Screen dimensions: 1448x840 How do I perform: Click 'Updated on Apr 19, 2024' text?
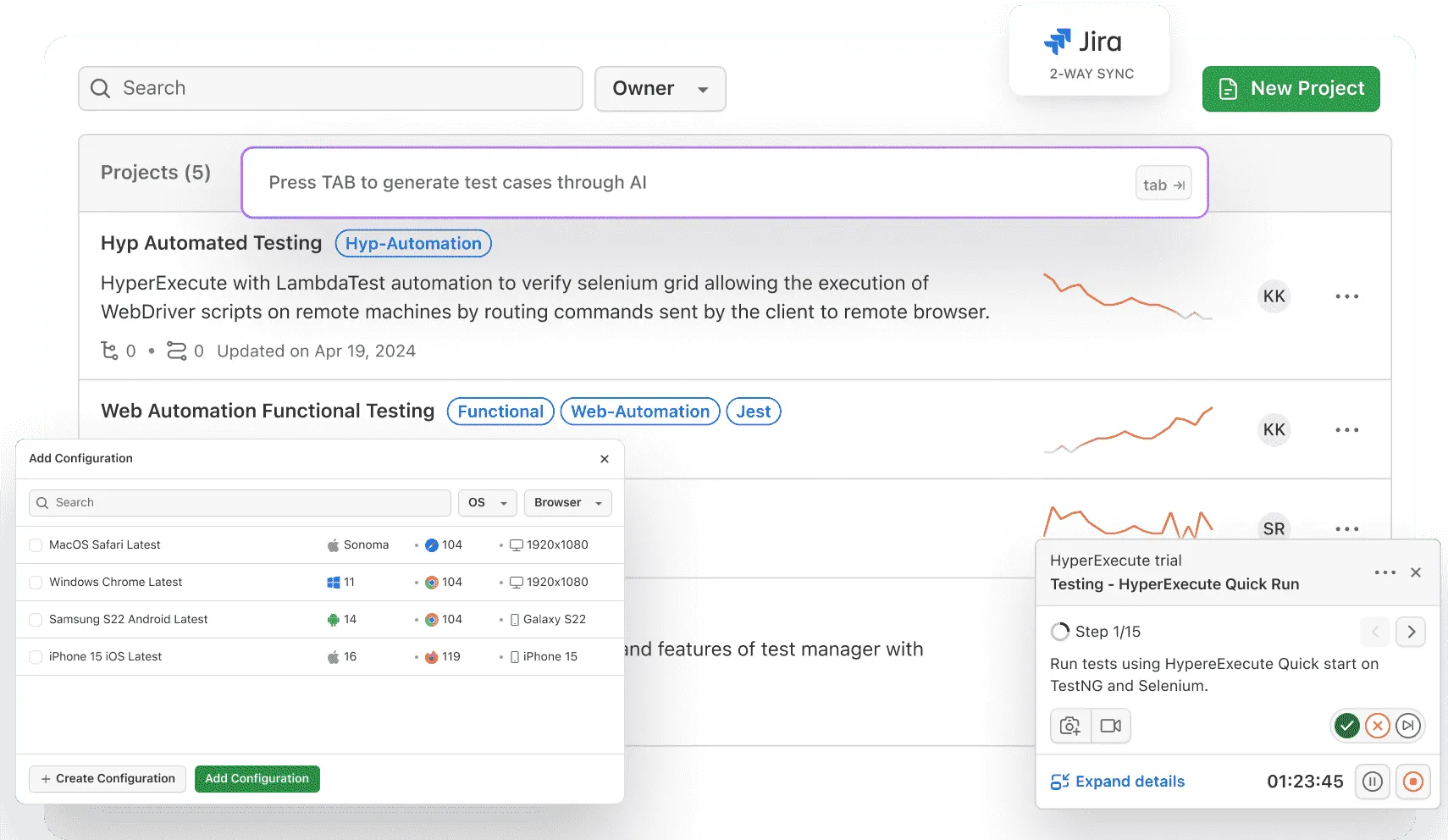[316, 351]
